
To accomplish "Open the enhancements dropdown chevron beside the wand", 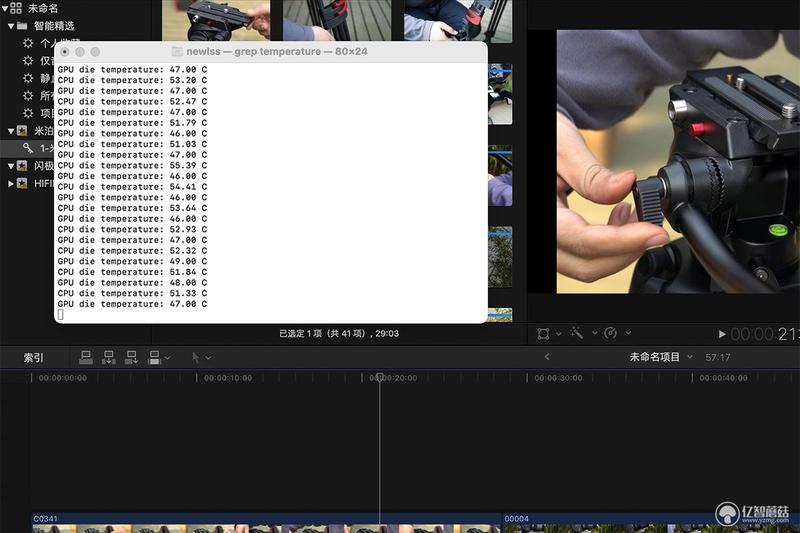I will [594, 333].
